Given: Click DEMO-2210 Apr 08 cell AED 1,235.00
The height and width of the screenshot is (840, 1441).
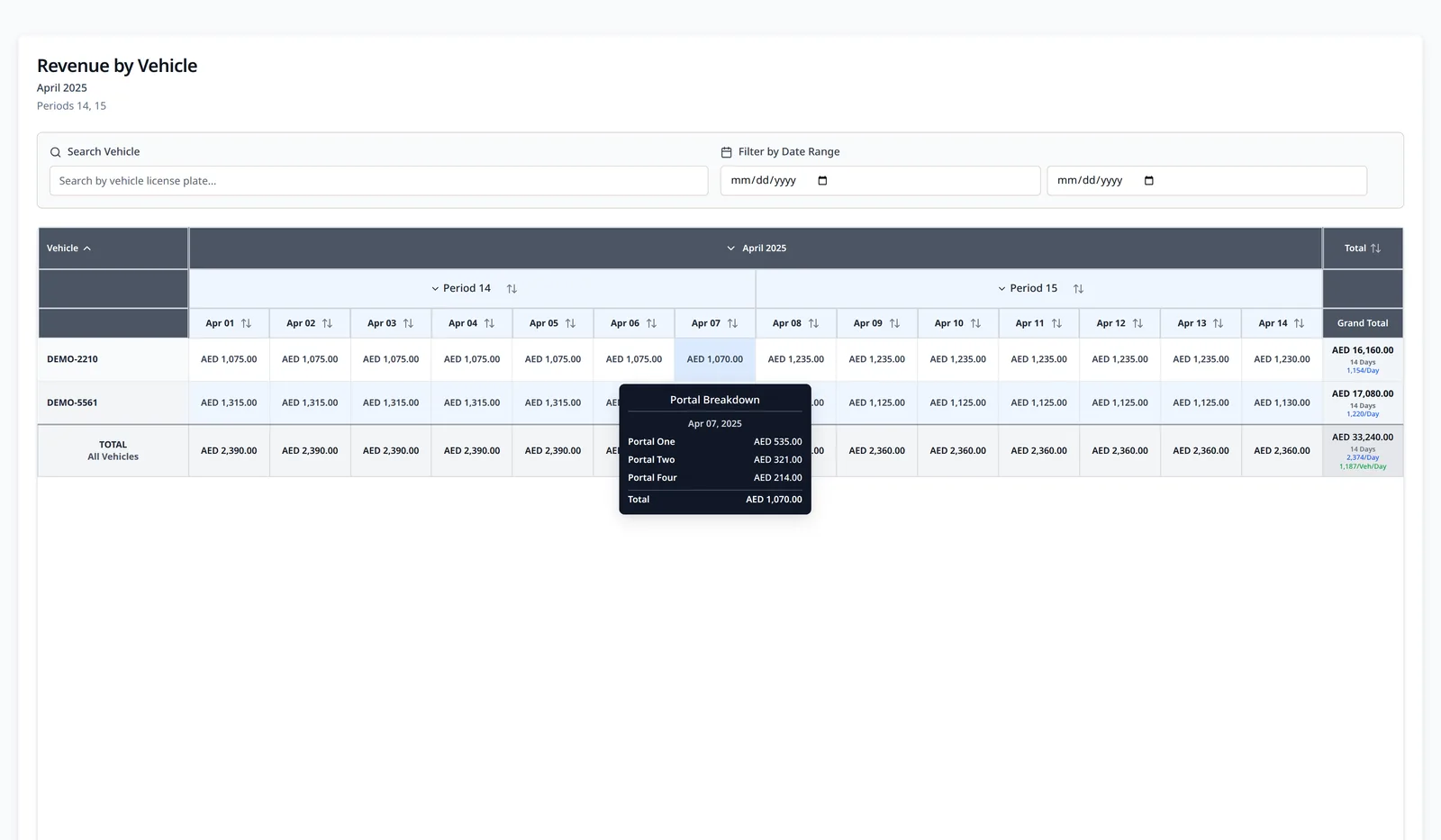Looking at the screenshot, I should pos(796,359).
